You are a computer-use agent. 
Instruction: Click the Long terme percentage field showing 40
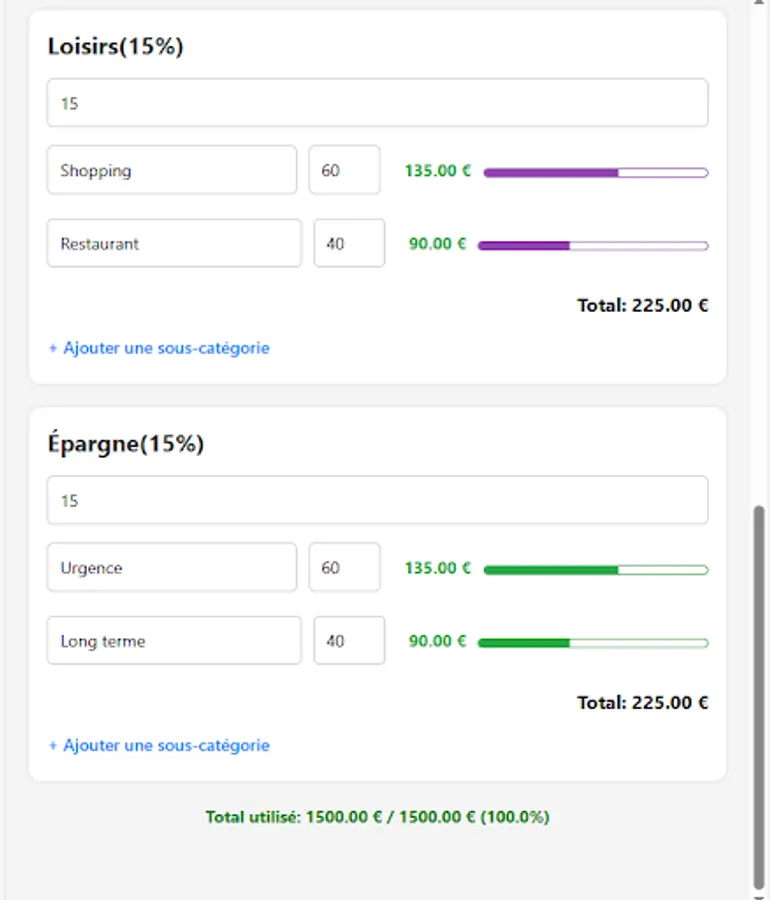347,641
